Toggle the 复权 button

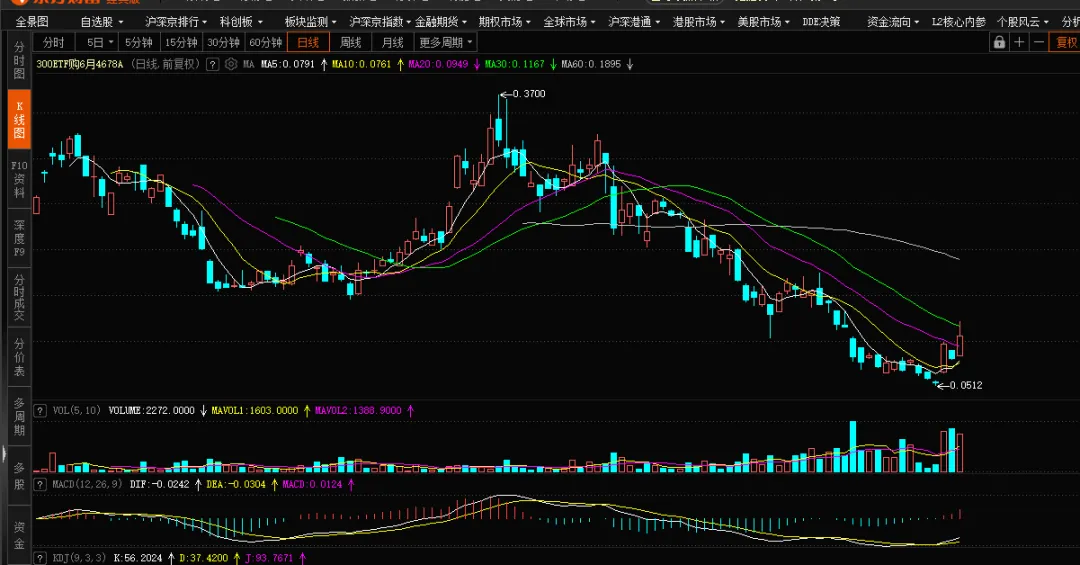(1066, 43)
